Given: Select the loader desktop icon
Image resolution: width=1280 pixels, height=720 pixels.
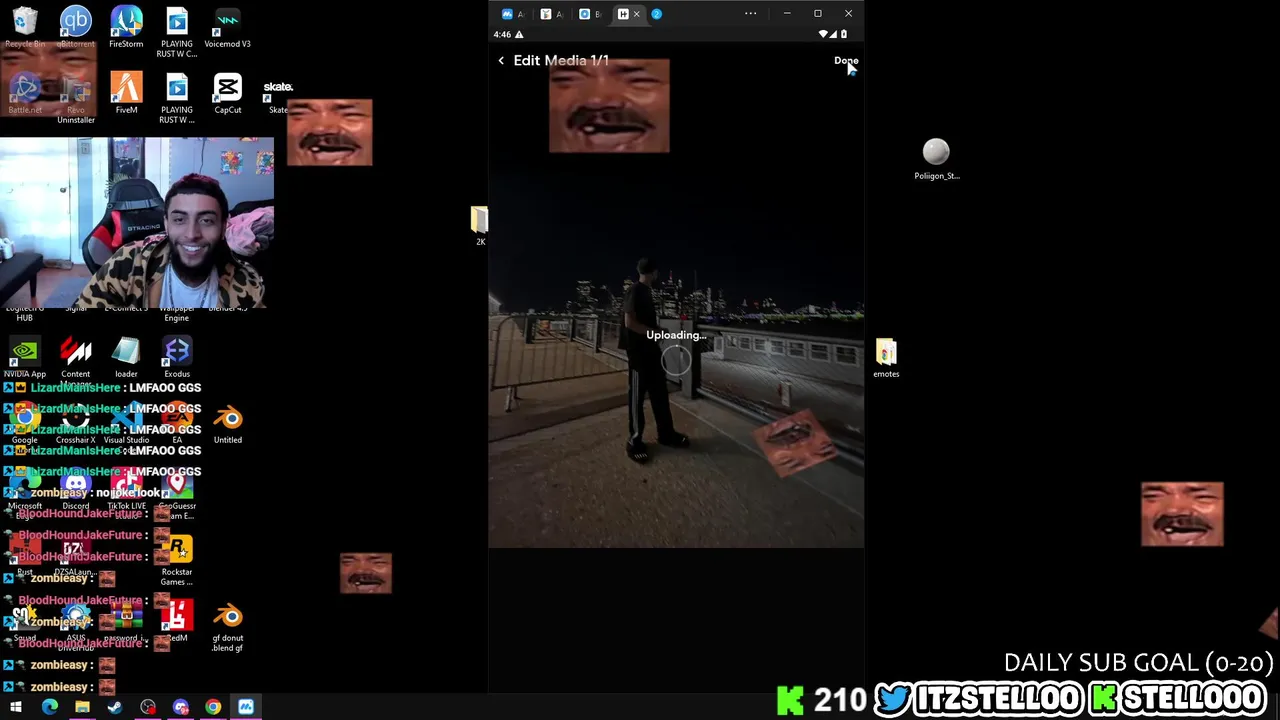Looking at the screenshot, I should [x=126, y=358].
